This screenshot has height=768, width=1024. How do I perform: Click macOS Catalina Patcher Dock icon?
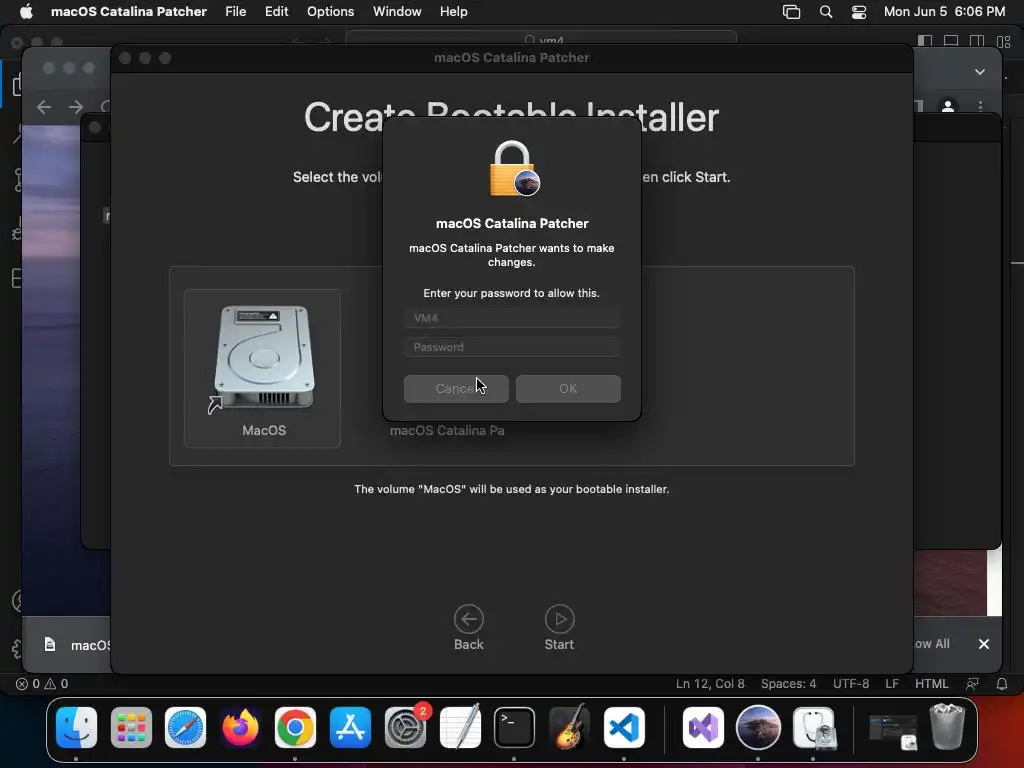(x=758, y=727)
